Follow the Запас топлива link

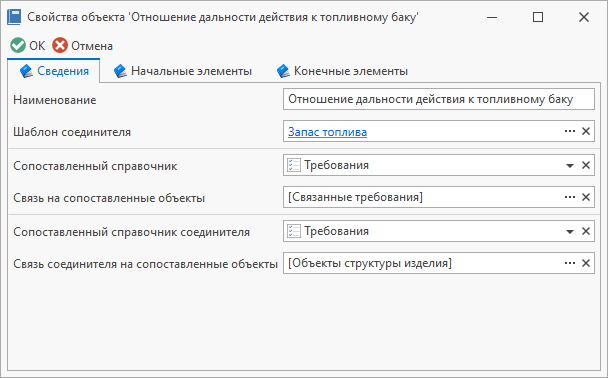327,132
